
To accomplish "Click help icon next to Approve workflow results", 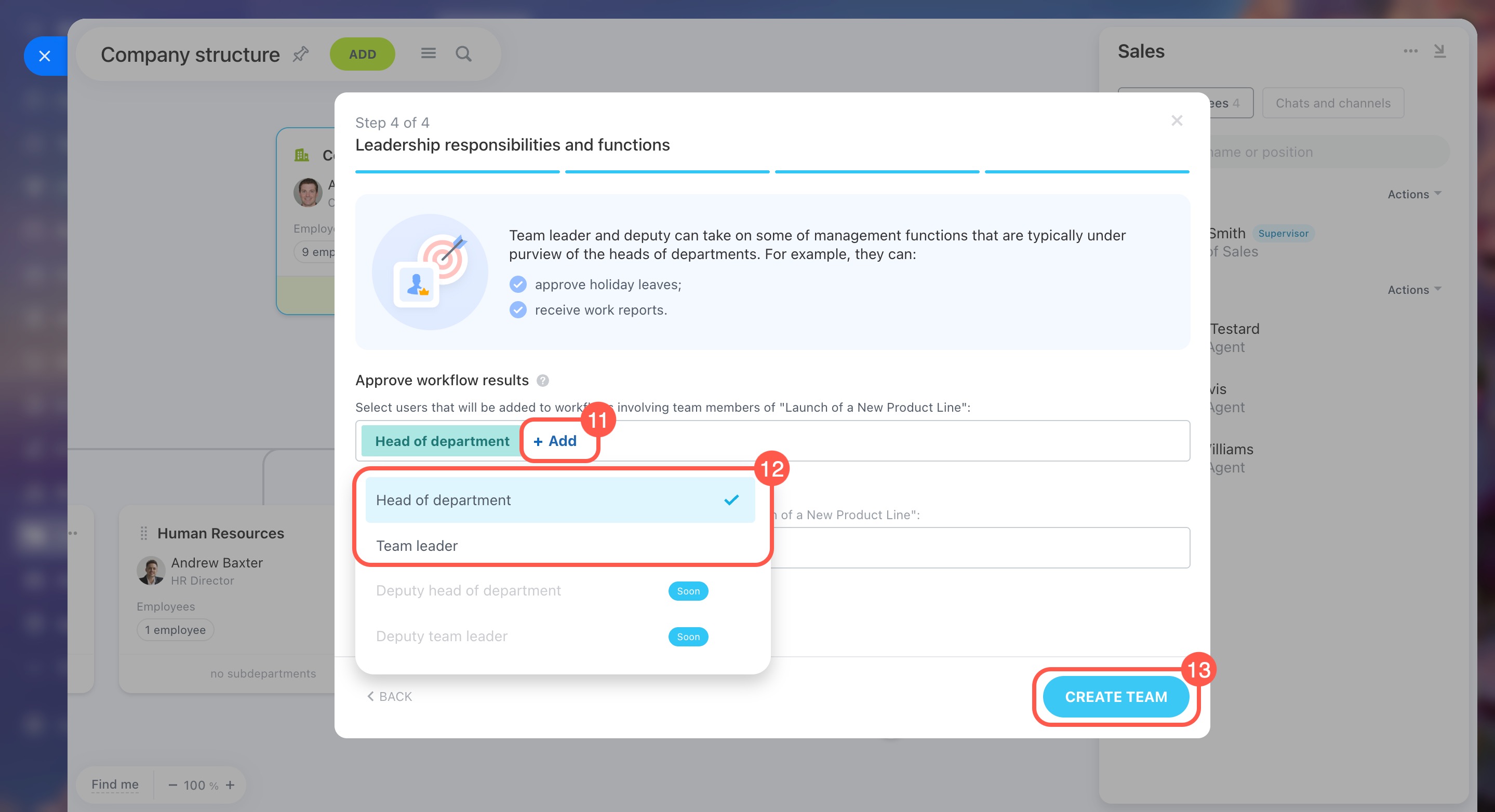I will pyautogui.click(x=543, y=381).
